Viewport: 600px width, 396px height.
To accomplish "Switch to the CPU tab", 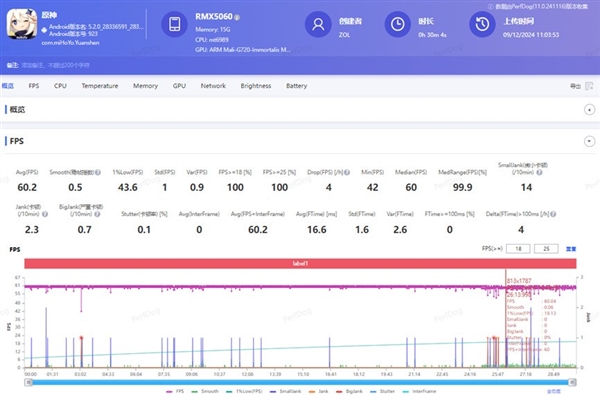I will [60, 86].
